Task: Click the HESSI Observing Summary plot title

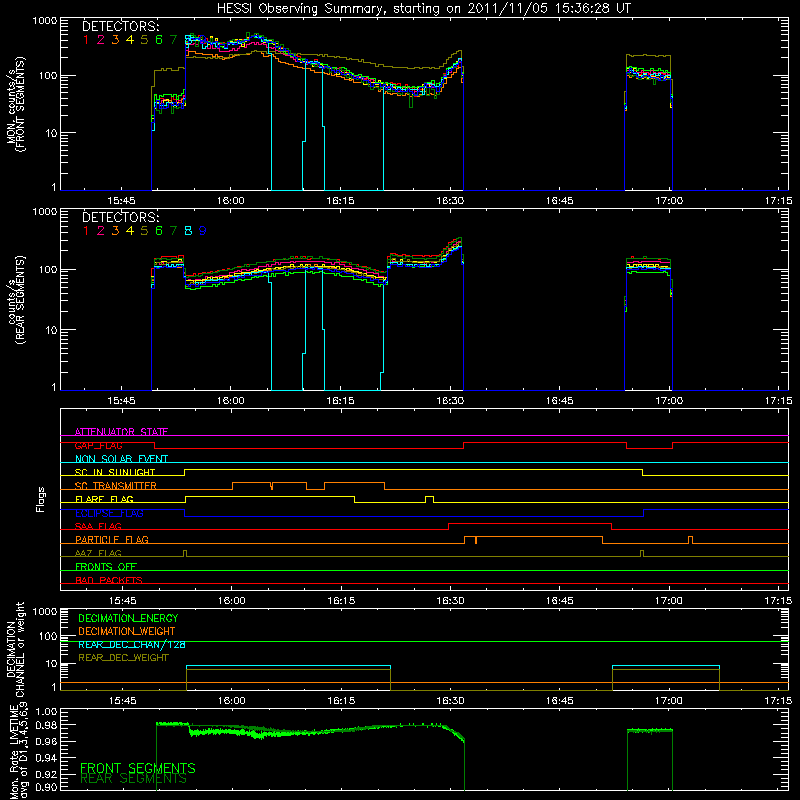Action: [x=423, y=9]
